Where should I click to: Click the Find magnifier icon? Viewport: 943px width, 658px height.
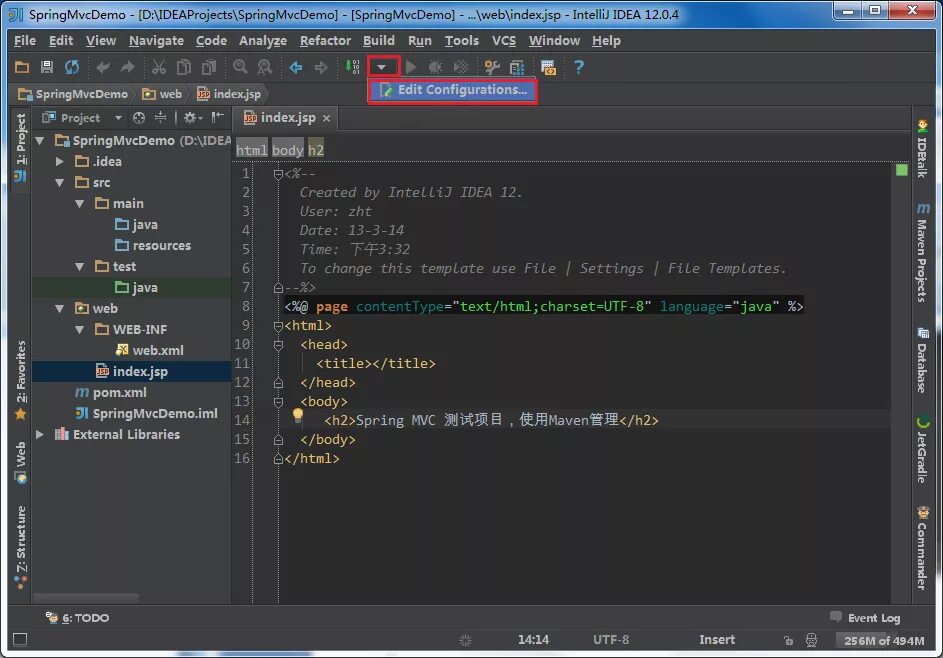[240, 67]
